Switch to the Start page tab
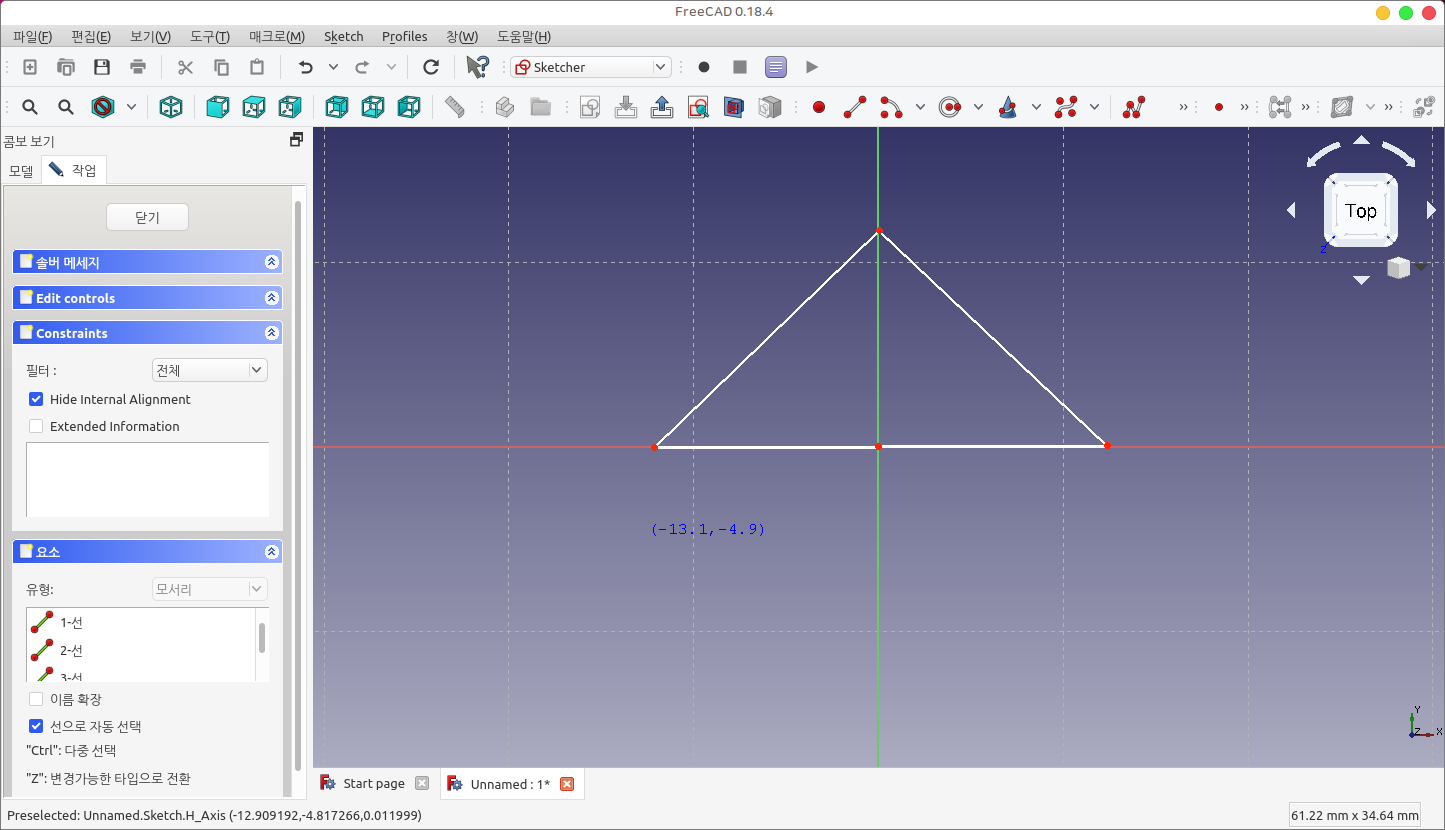This screenshot has height=830, width=1445. [x=373, y=784]
